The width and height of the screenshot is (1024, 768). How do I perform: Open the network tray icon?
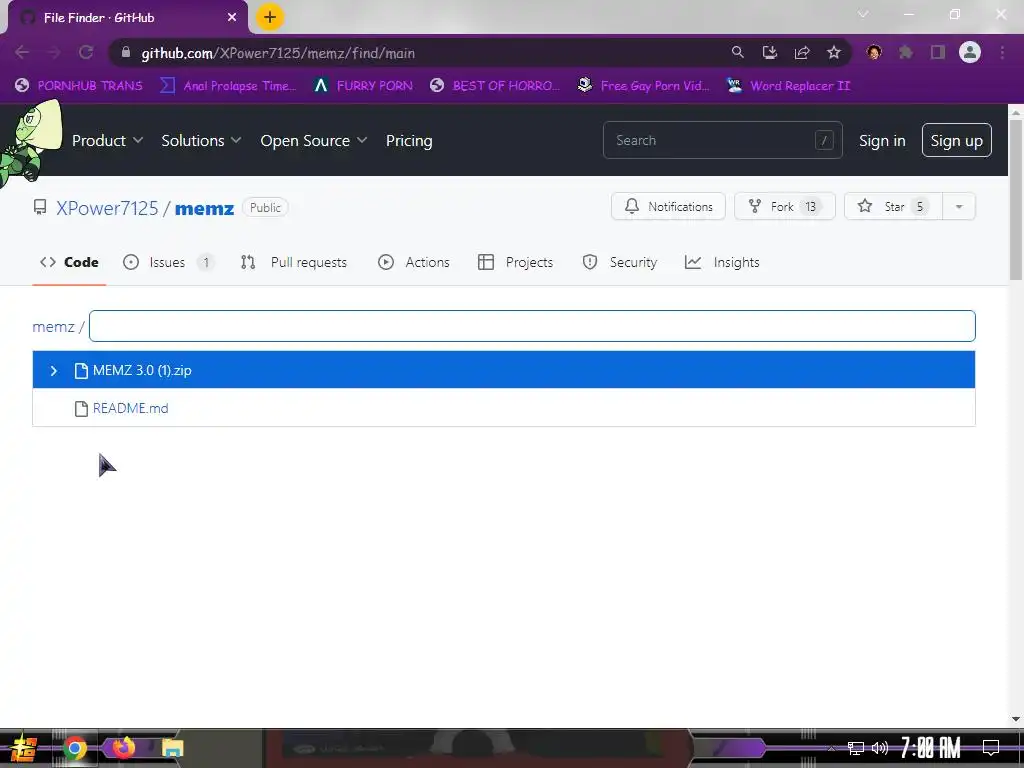856,748
